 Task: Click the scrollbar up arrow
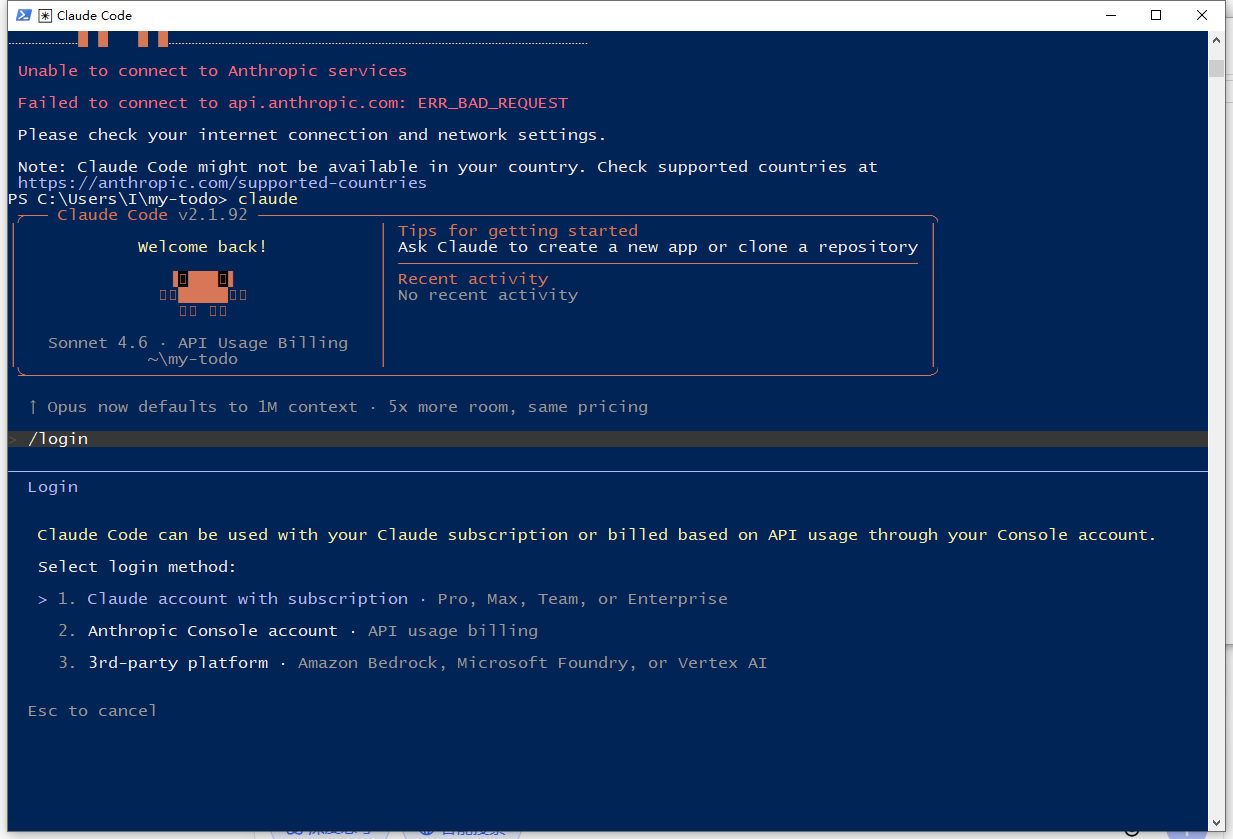click(x=1216, y=40)
